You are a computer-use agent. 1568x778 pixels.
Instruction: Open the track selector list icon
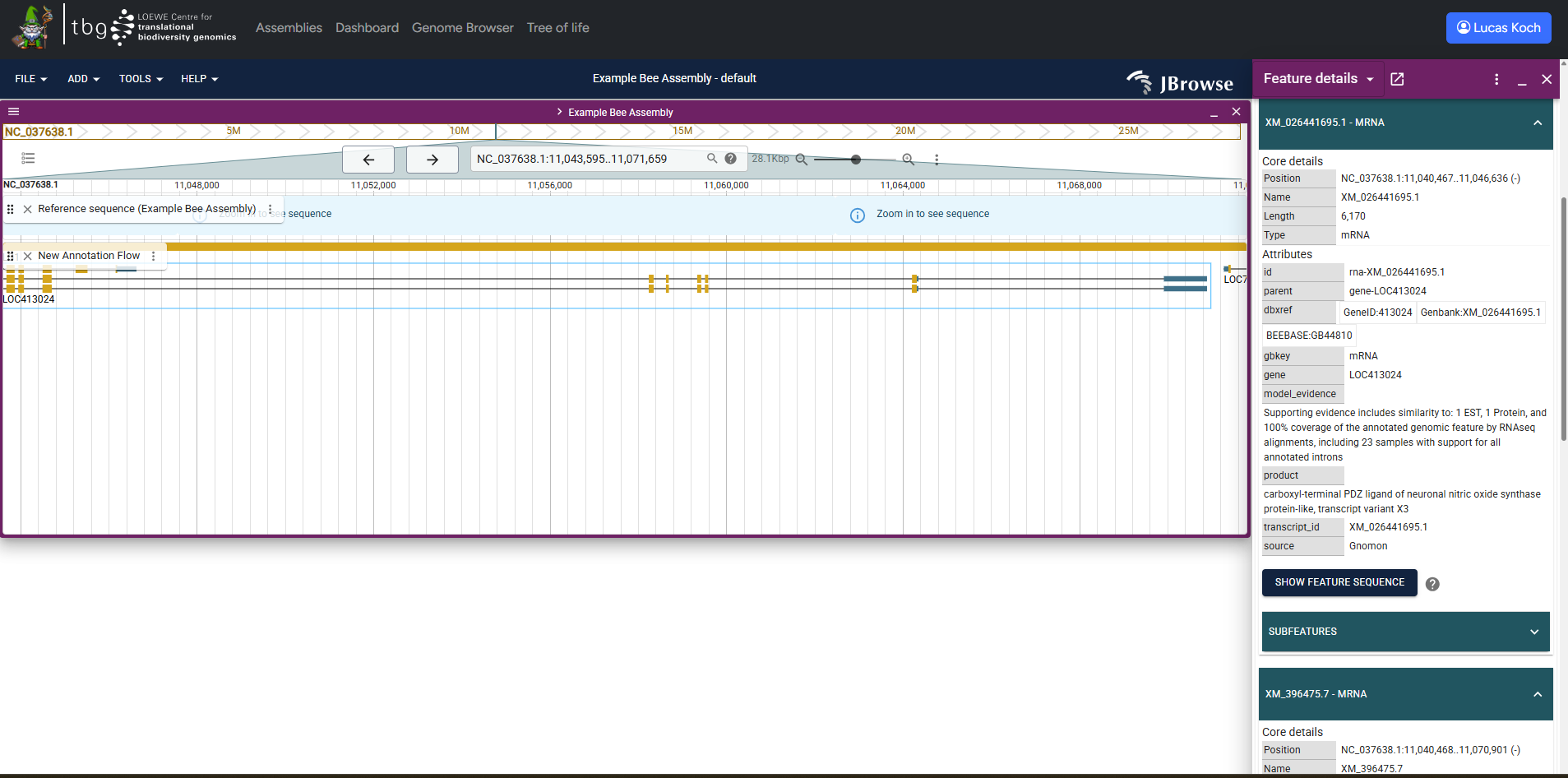(28, 158)
